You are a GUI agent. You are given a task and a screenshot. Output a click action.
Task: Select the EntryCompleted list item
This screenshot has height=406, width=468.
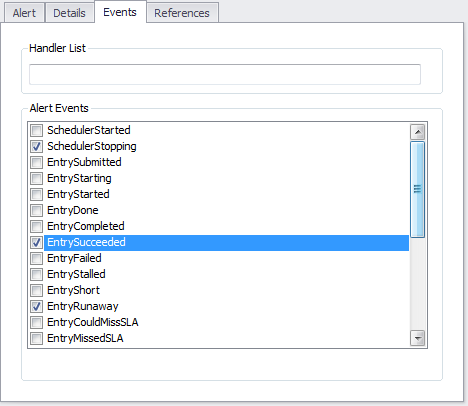[x=226, y=226]
